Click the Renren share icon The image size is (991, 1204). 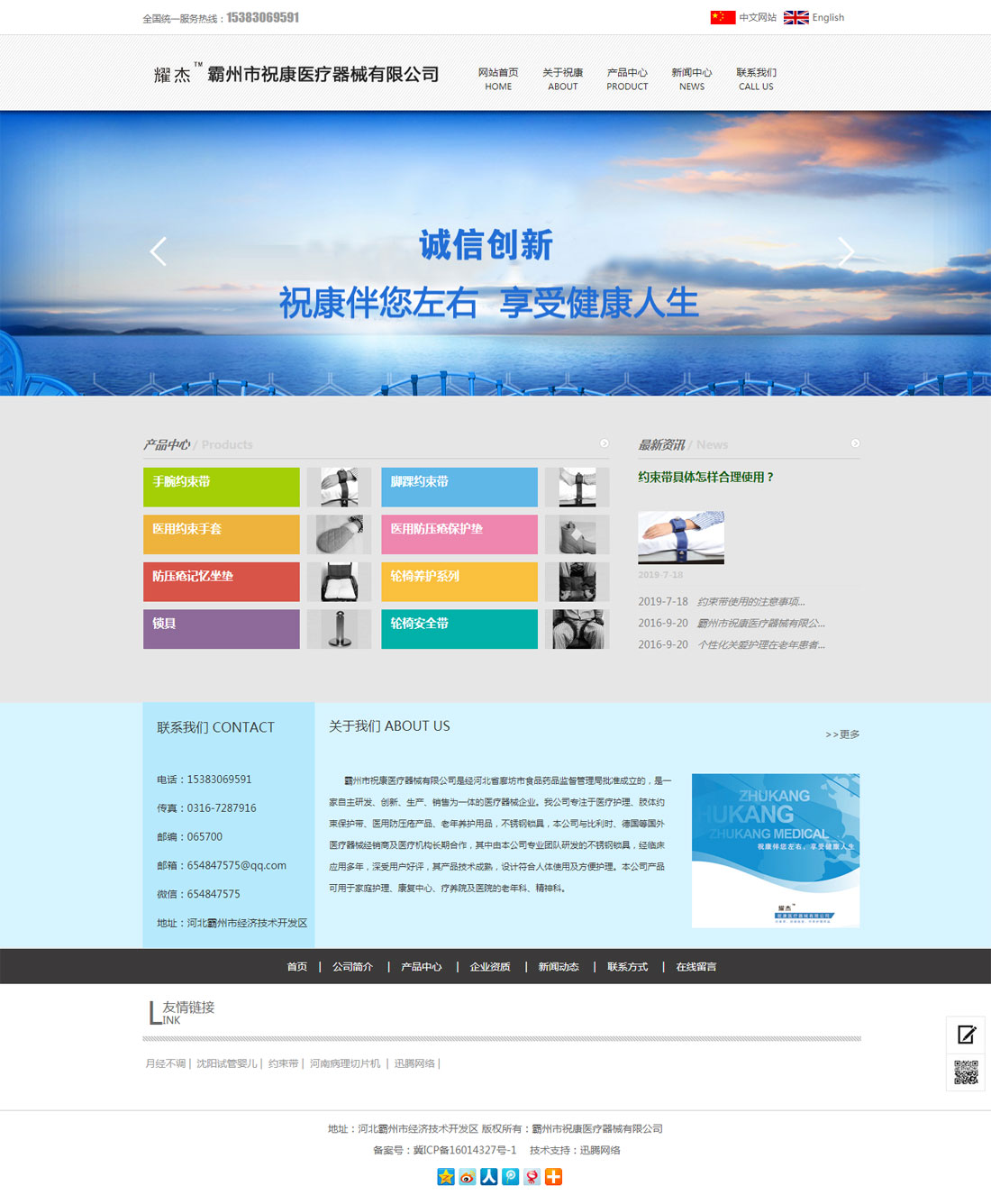point(489,1176)
